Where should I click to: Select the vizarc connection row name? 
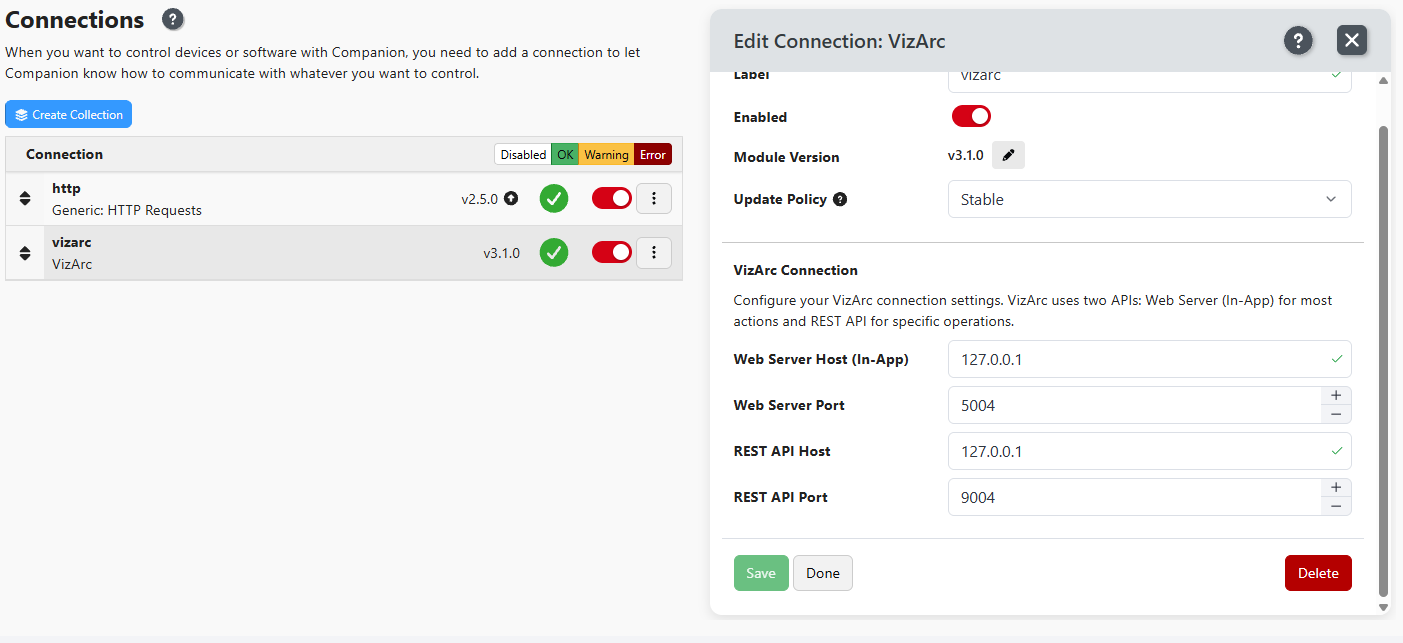coord(72,242)
